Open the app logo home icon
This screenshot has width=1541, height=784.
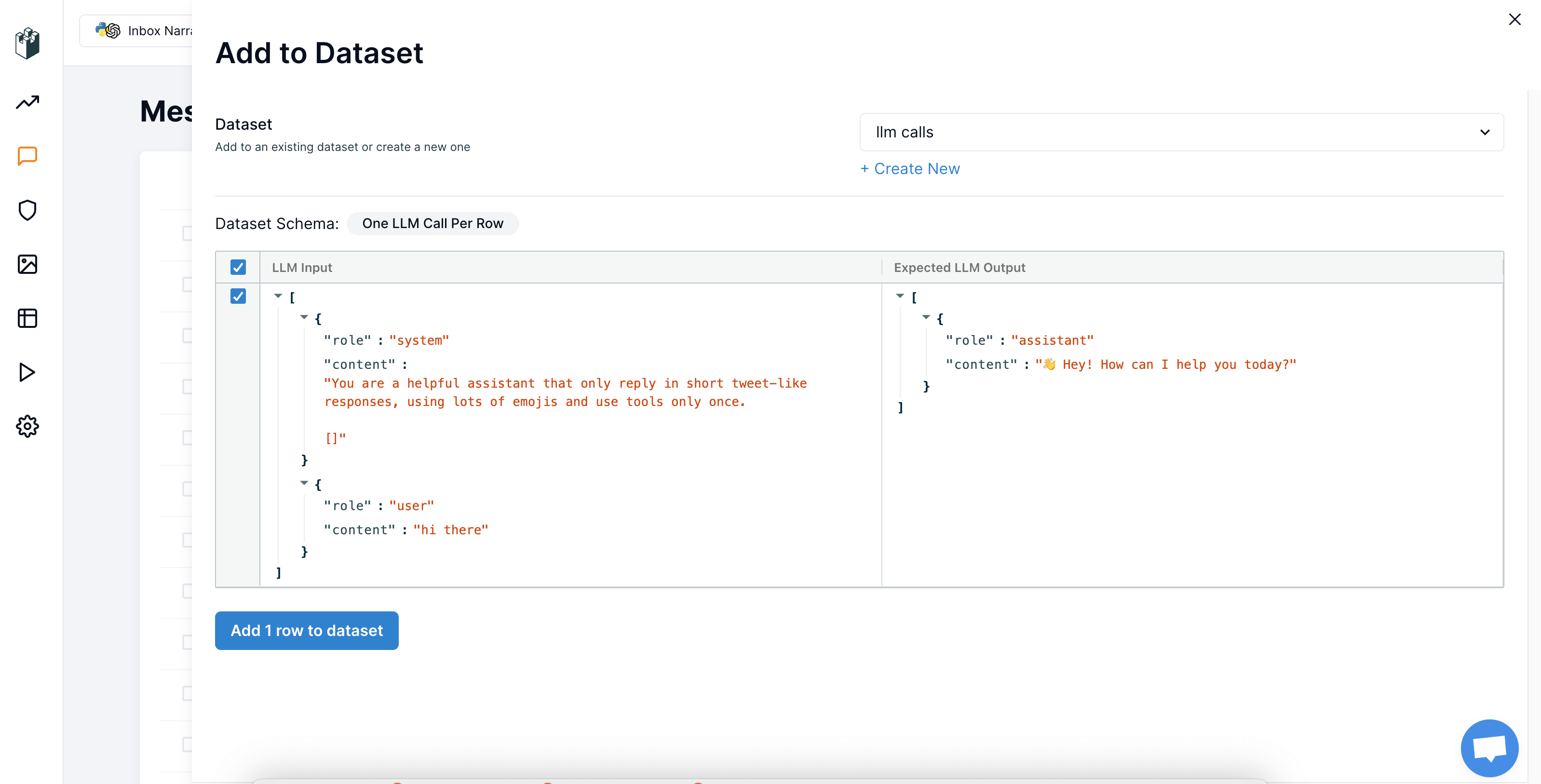pyautogui.click(x=27, y=43)
